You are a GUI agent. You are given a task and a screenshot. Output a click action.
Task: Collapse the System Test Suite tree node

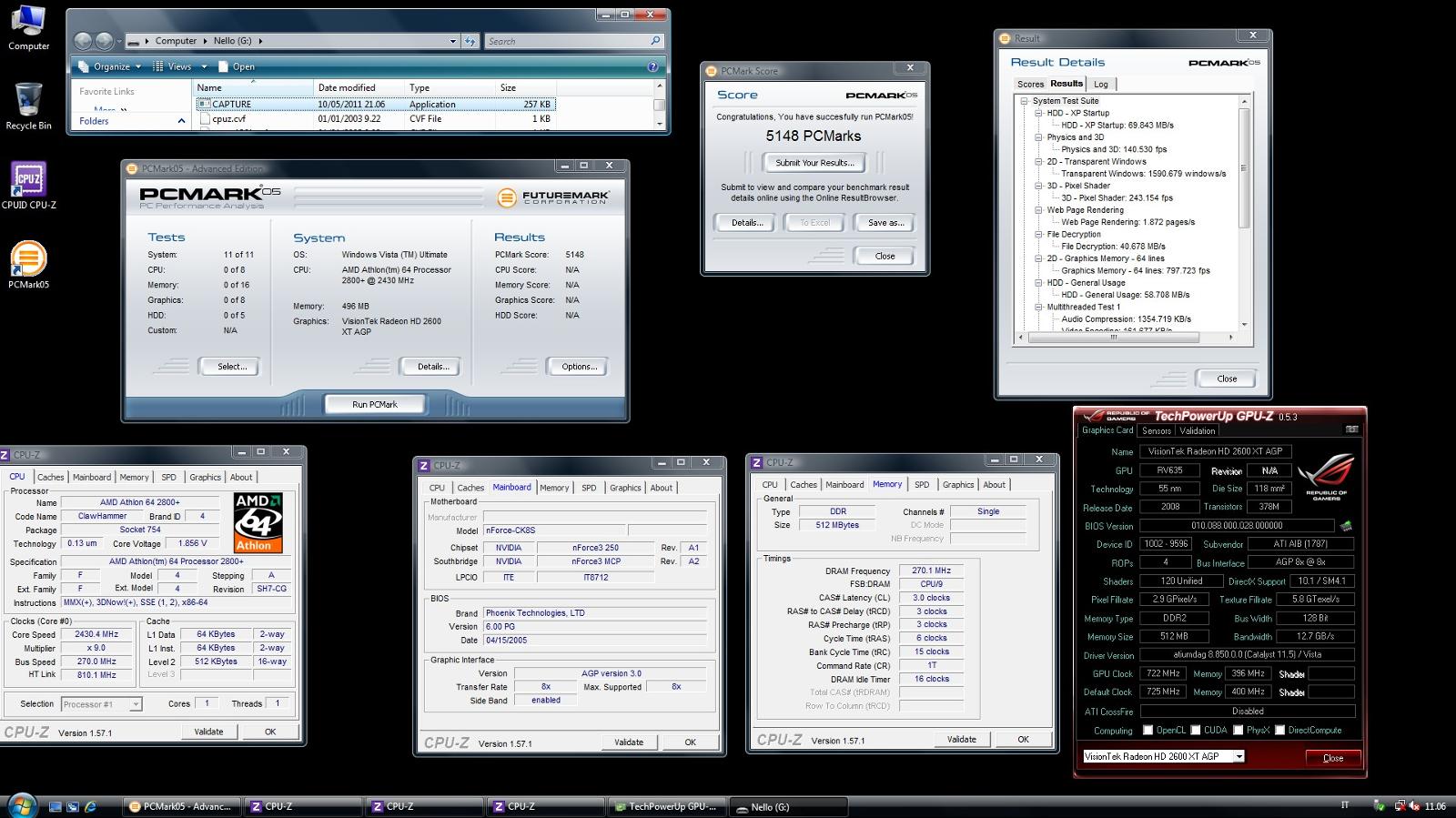[1025, 101]
